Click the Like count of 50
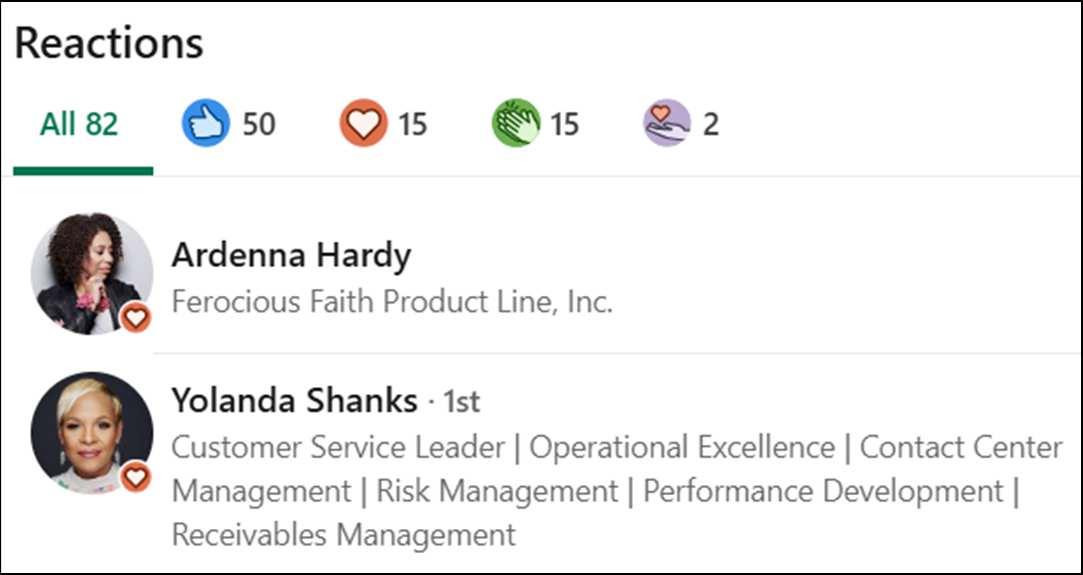 pyautogui.click(x=259, y=125)
